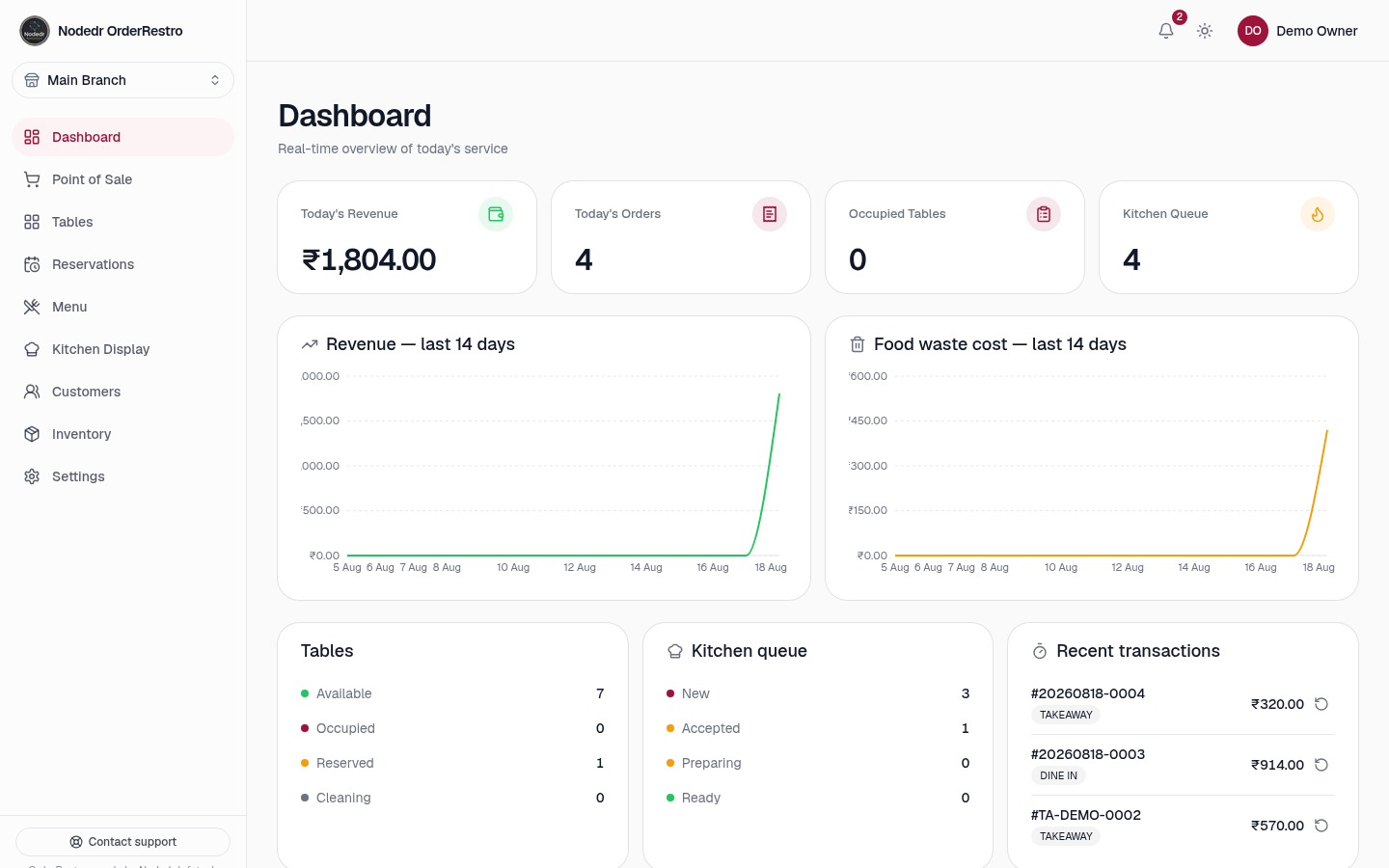Click the Food waste trash icon
This screenshot has height=868, width=1389.
click(x=858, y=344)
